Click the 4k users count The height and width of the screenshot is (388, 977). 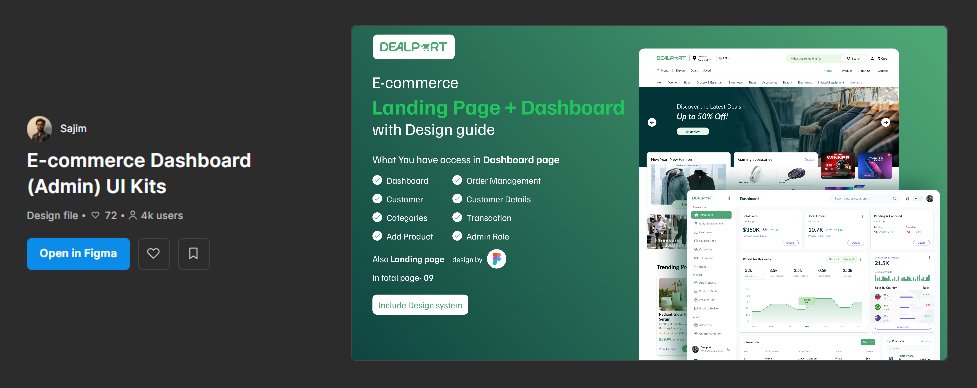(156, 215)
